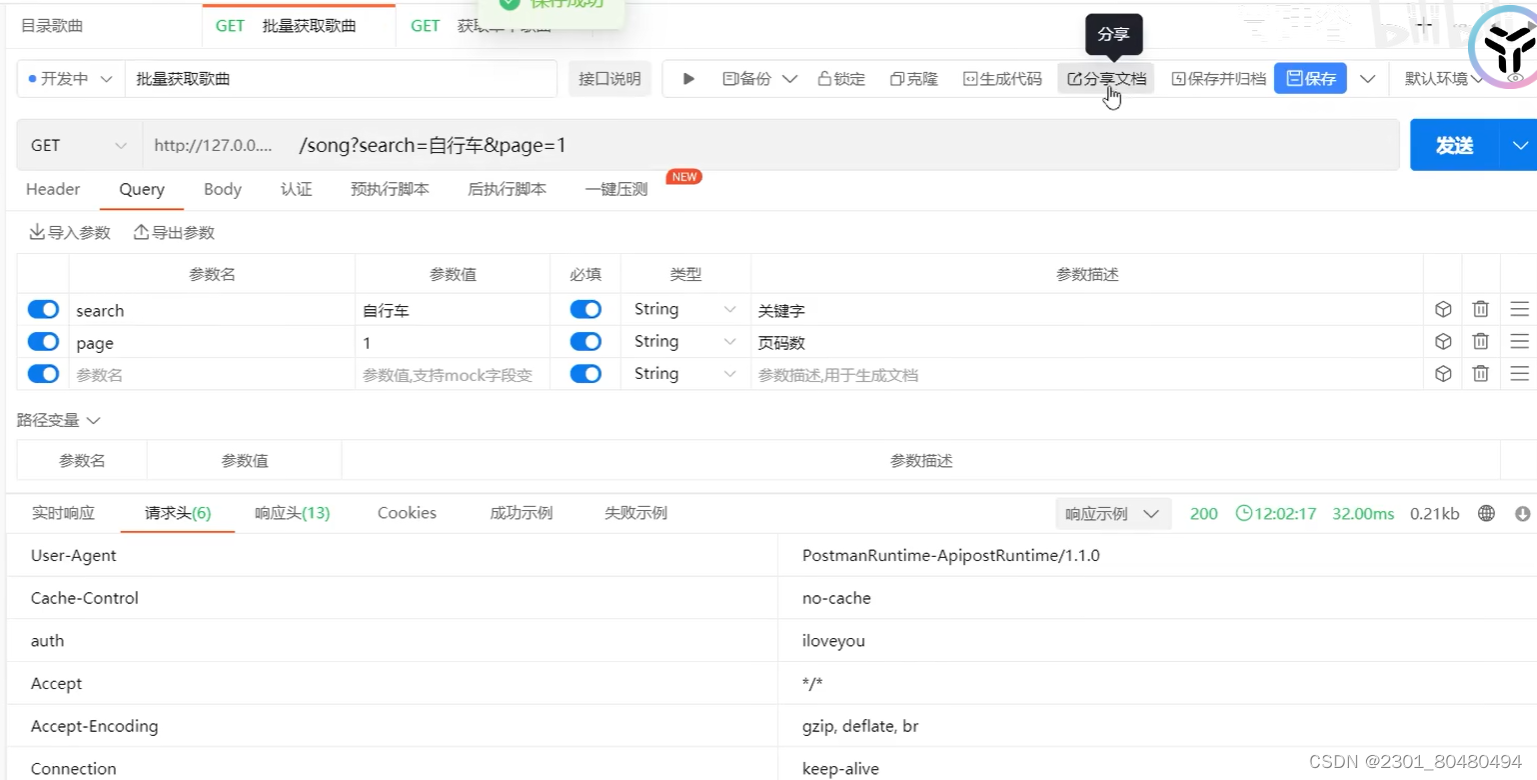Toggle the 必填 switch for search
This screenshot has width=1537, height=780.
(x=585, y=310)
